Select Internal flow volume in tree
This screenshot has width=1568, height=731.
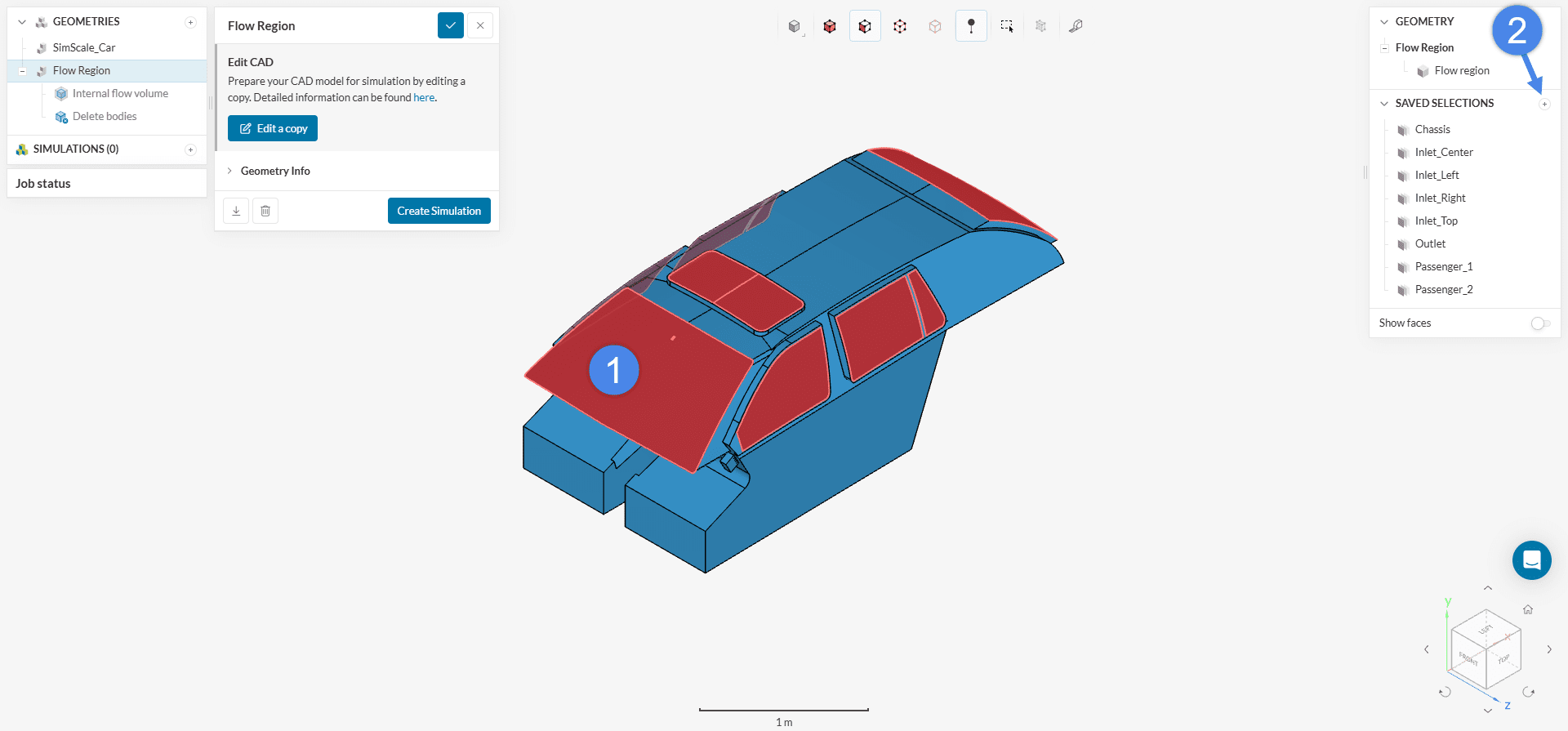coord(120,94)
